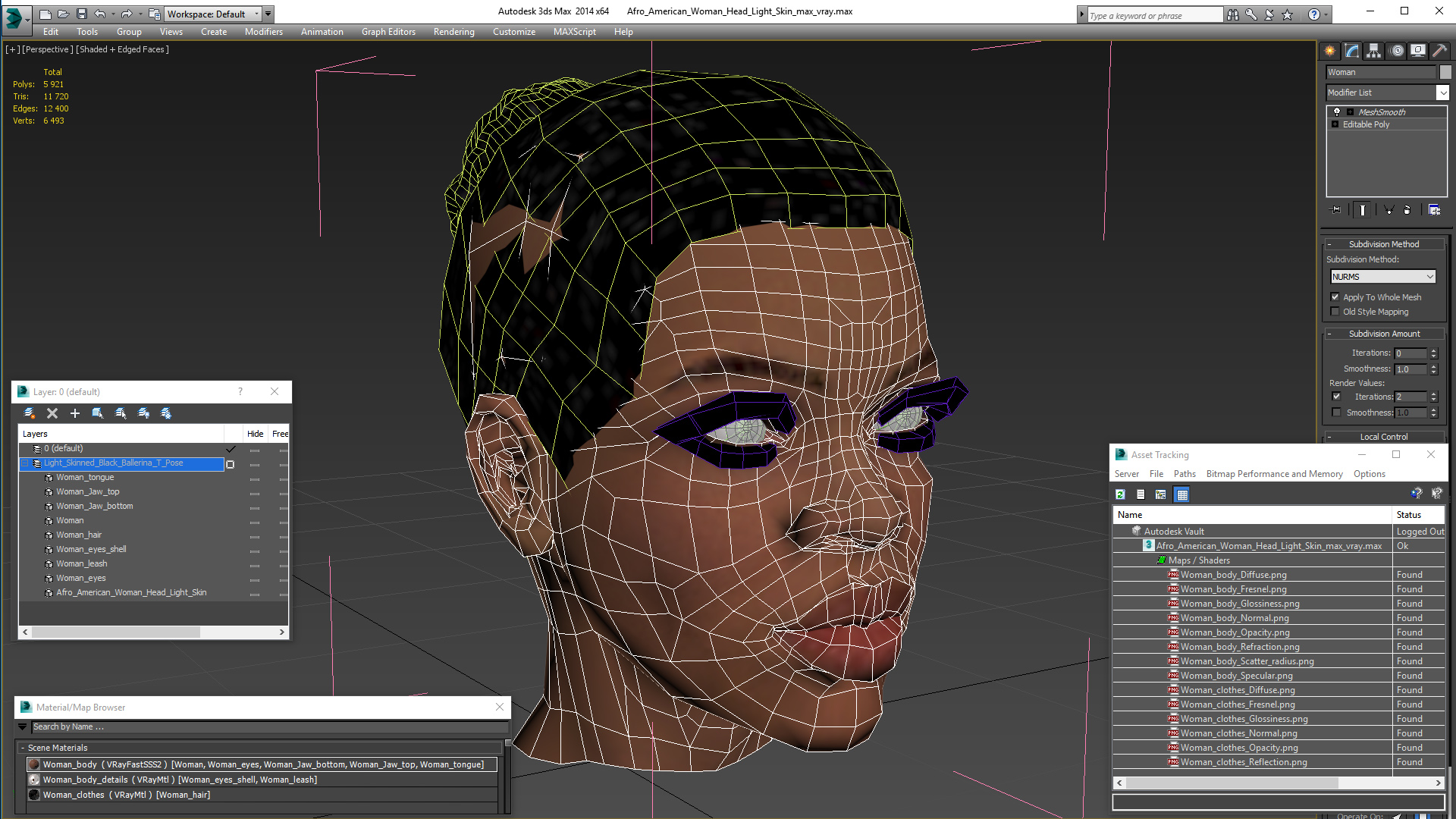
Task: Click Add Selected Objects to layer plus icon
Action: point(74,413)
